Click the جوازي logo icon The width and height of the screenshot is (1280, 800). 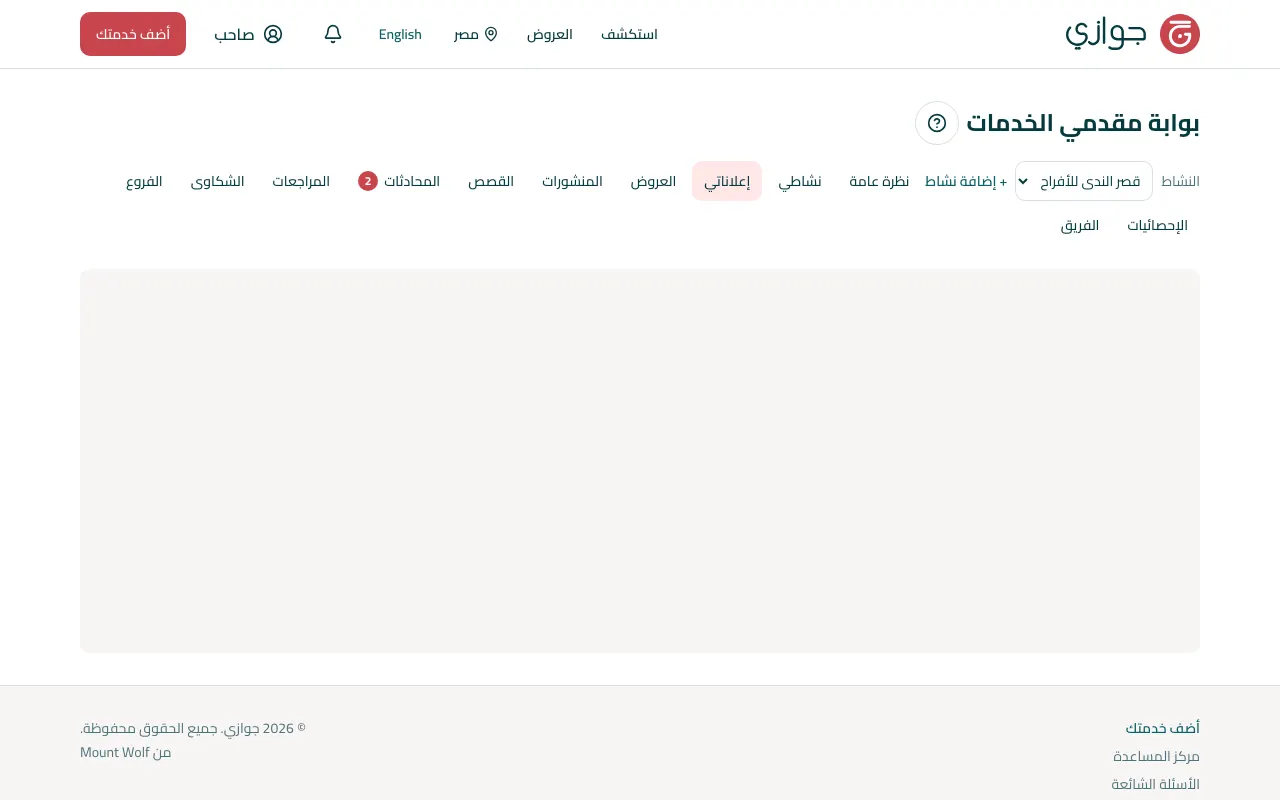pyautogui.click(x=1180, y=34)
